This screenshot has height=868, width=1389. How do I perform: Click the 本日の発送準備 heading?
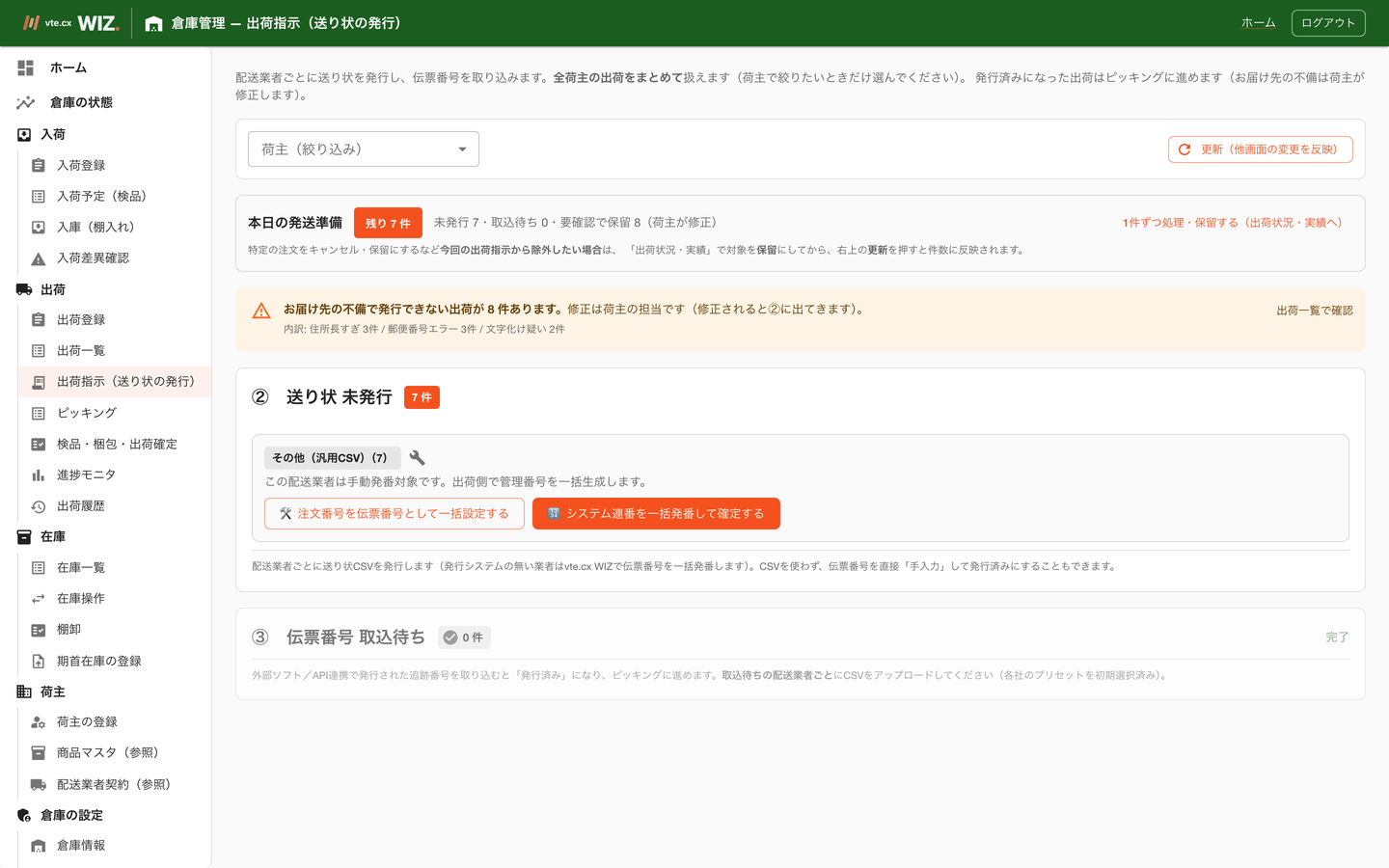(295, 223)
